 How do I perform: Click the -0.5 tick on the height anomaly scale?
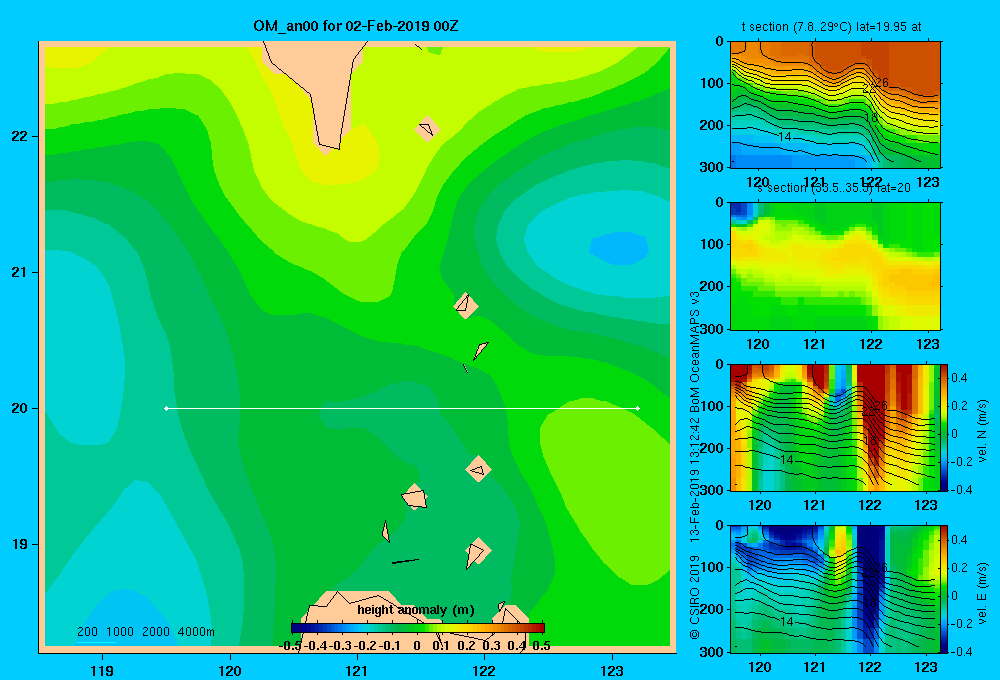(x=291, y=646)
